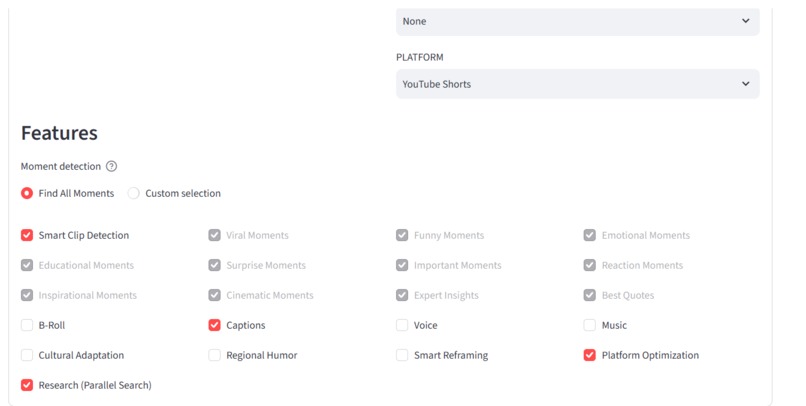Toggle the Expert Insights checkbox
The width and height of the screenshot is (806, 406).
(402, 295)
